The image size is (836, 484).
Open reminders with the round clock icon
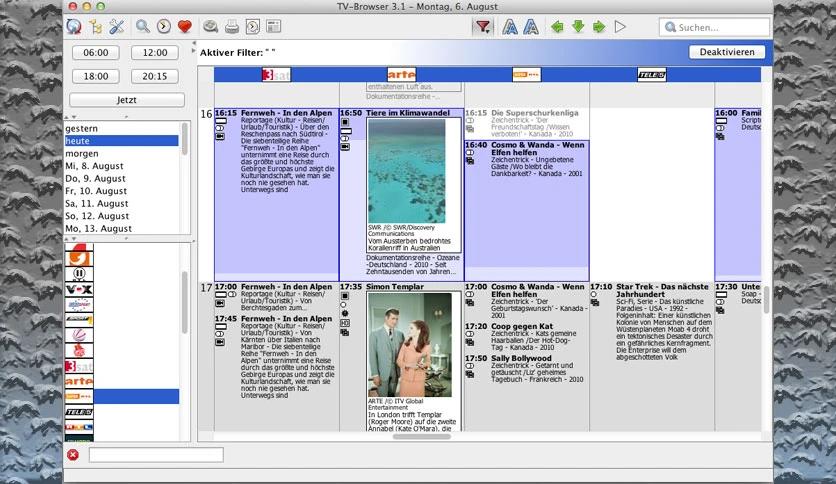click(164, 27)
